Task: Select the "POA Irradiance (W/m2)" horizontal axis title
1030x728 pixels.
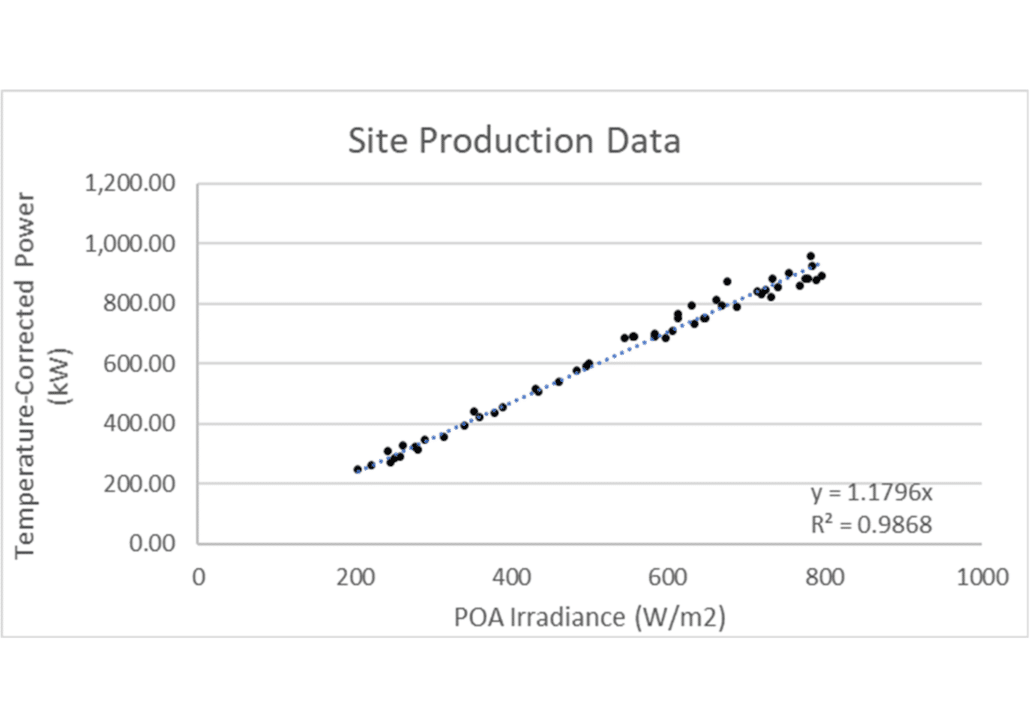Action: (589, 616)
